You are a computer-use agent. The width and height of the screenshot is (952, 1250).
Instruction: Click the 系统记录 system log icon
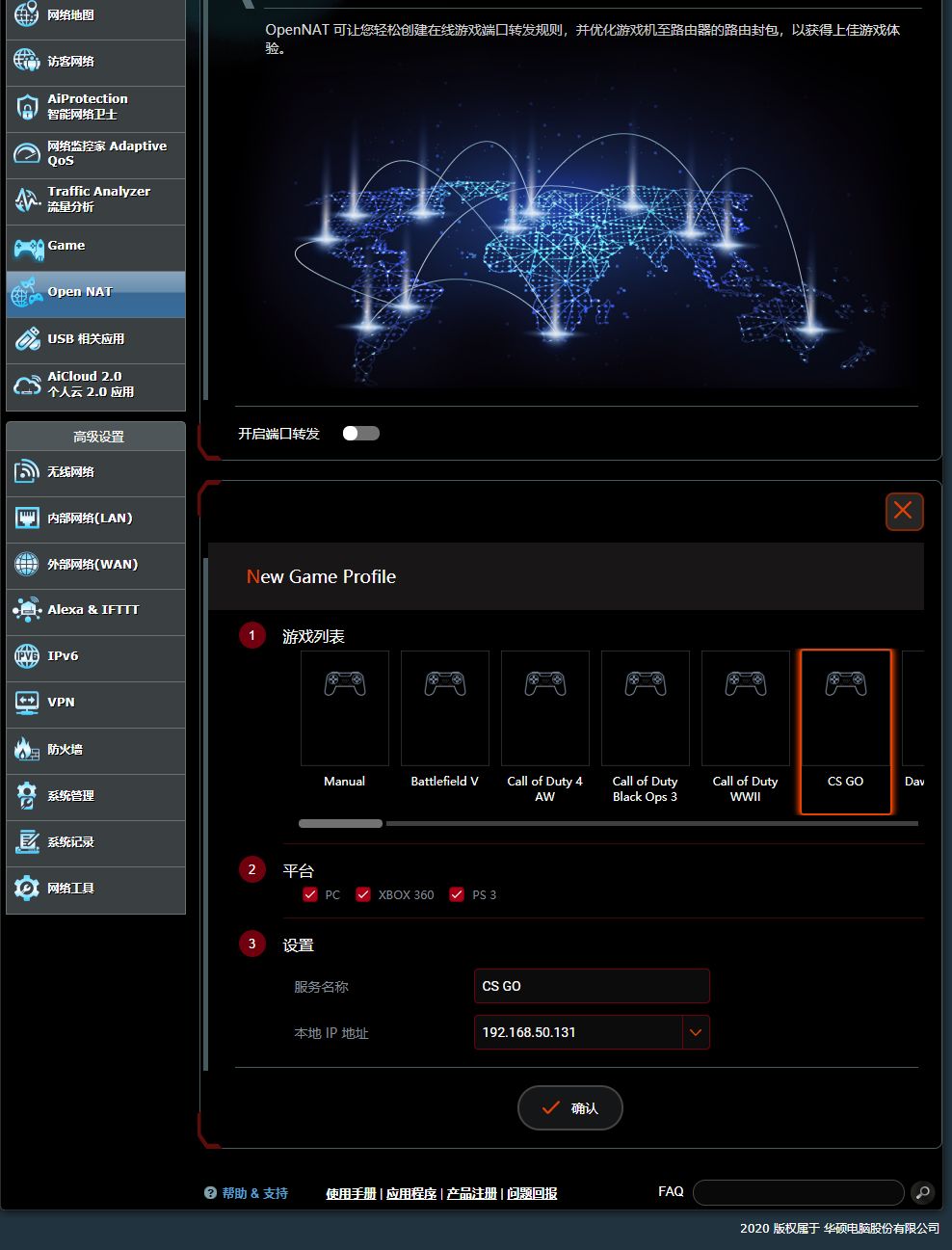[27, 841]
